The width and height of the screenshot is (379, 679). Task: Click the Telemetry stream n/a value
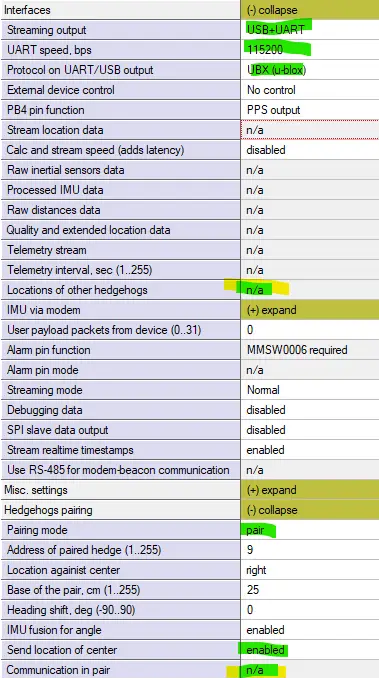(x=310, y=250)
